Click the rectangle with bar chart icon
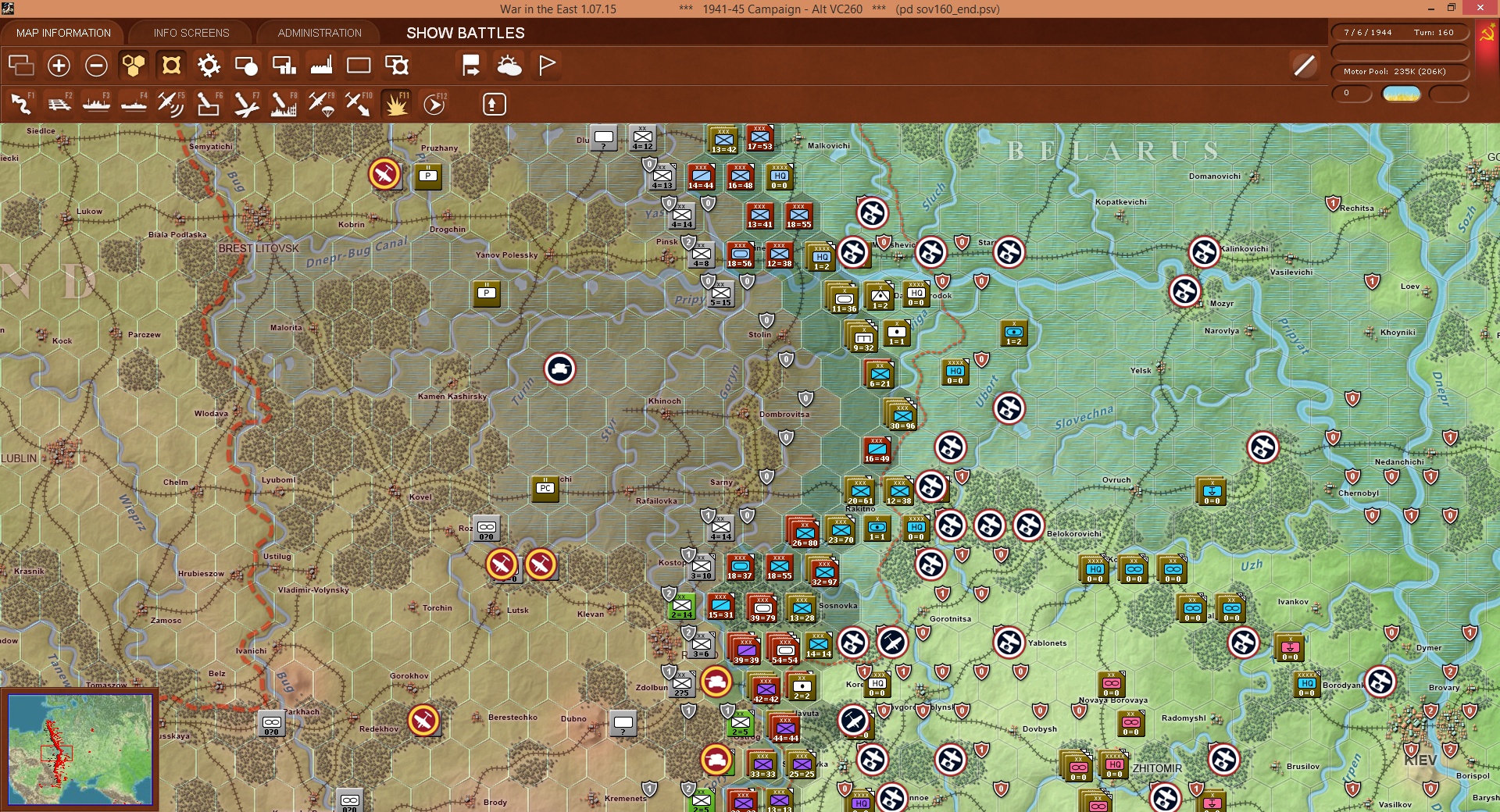1500x812 pixels. (x=284, y=66)
